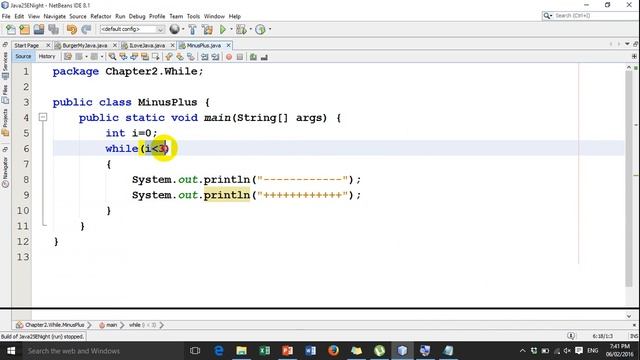Open the Debug Project dropdown arrow

pyautogui.click(x=250, y=29)
